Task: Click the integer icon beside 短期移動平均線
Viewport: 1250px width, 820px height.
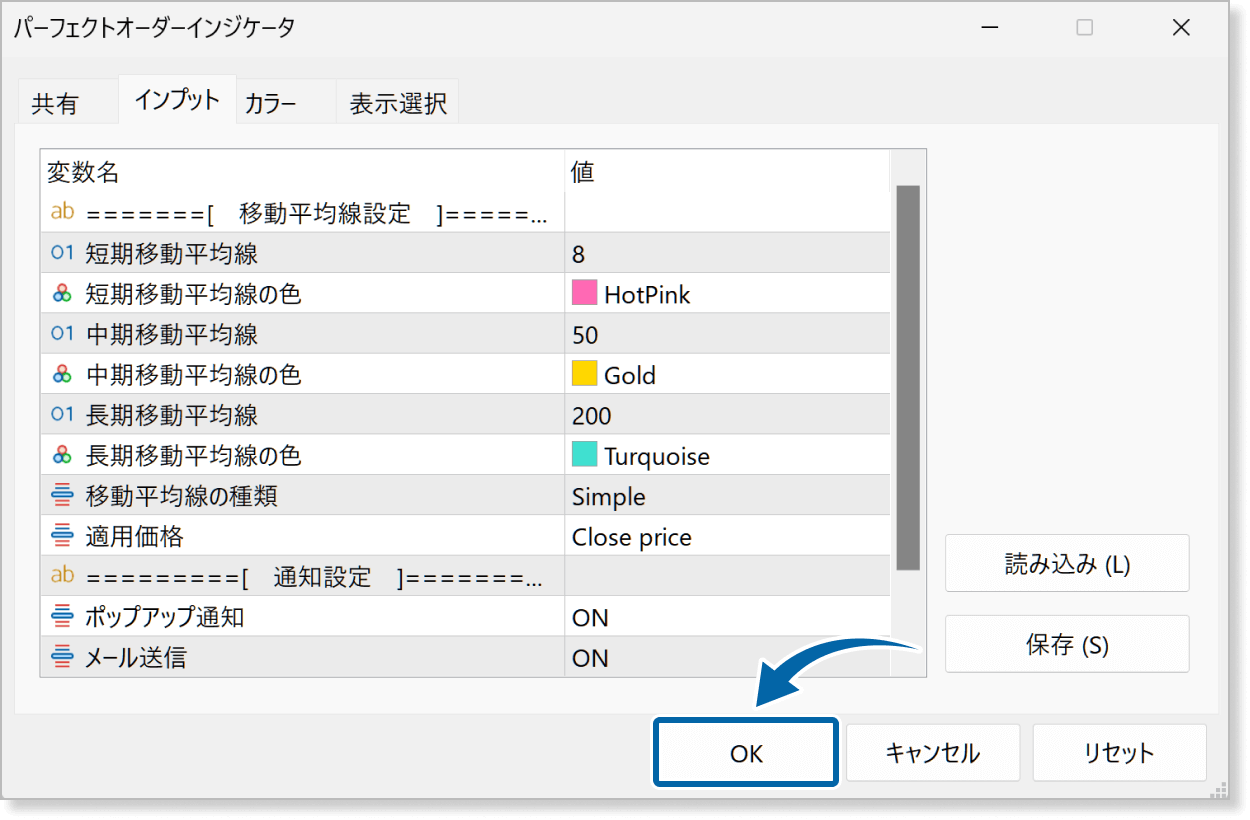Action: pyautogui.click(x=62, y=253)
